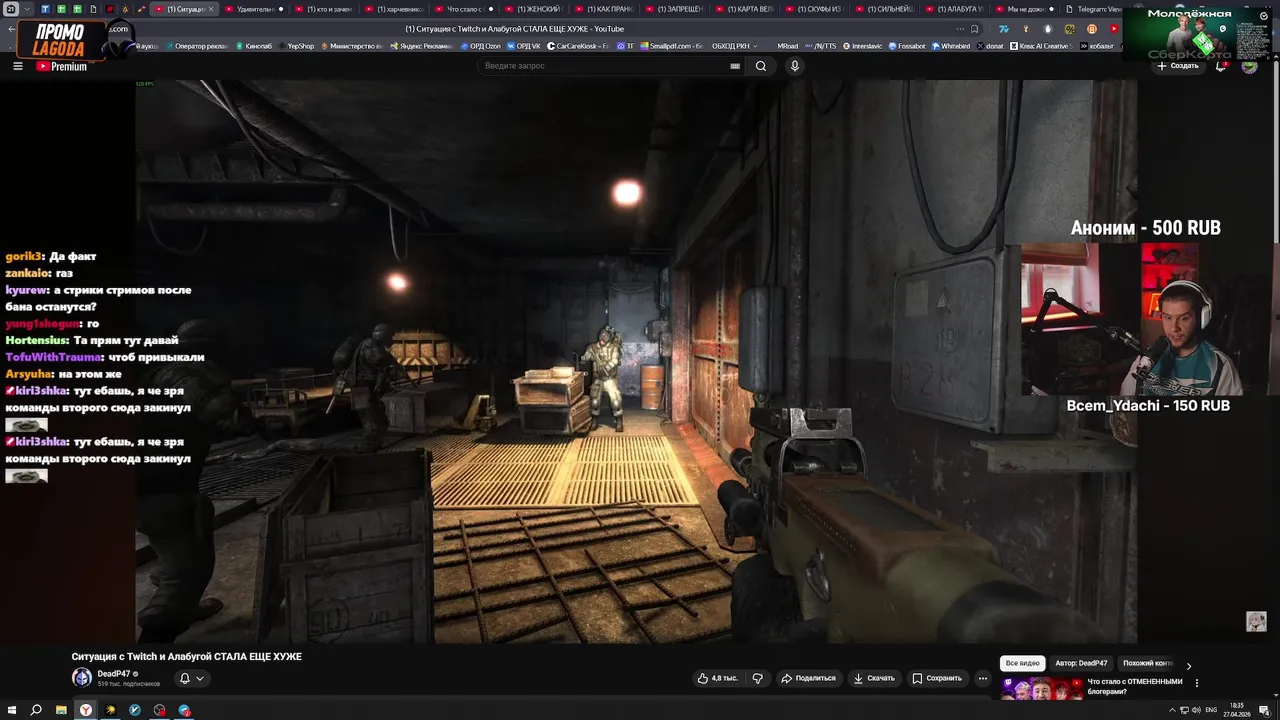The height and width of the screenshot is (720, 1280).
Task: Click the magnifier search button
Action: 761,66
